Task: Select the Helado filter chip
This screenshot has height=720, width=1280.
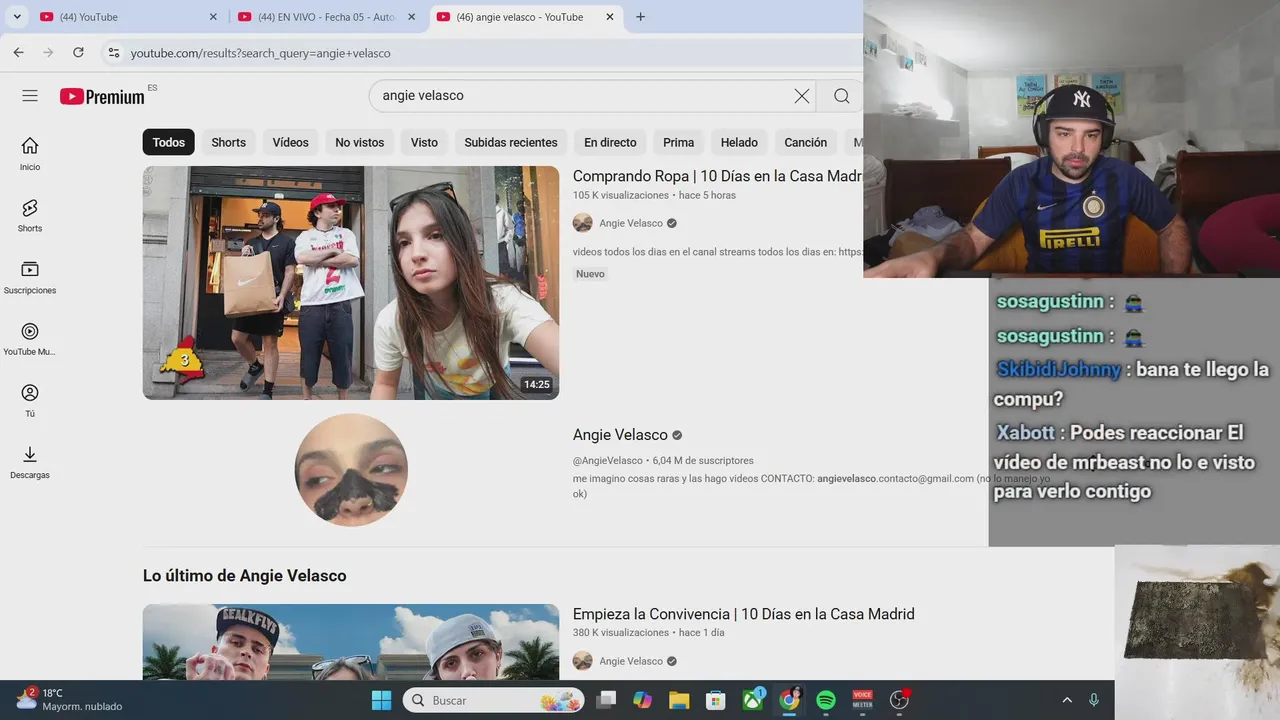Action: point(739,142)
